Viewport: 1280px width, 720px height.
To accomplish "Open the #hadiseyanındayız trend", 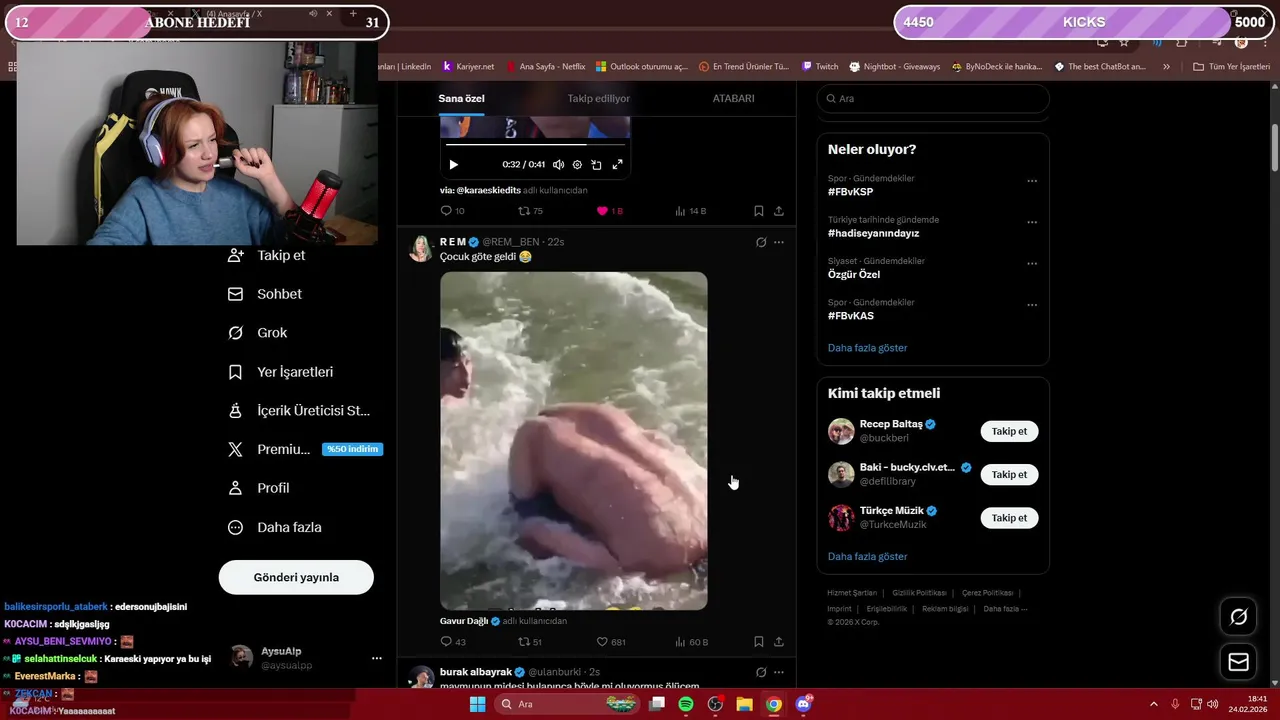I will tap(873, 233).
